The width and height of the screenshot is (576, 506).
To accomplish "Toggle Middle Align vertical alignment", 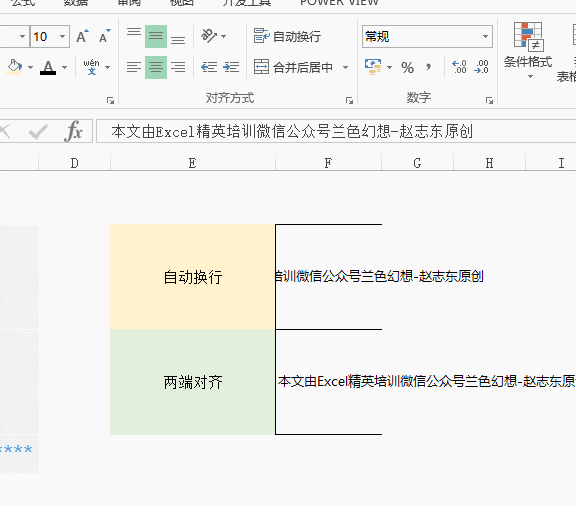I will point(156,36).
